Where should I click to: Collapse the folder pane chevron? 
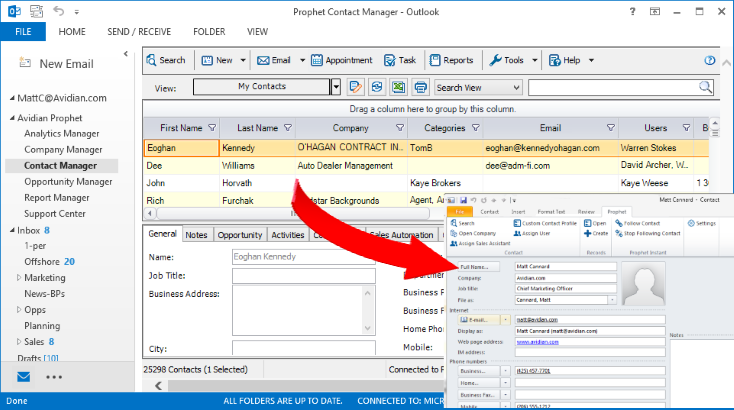click(x=125, y=54)
